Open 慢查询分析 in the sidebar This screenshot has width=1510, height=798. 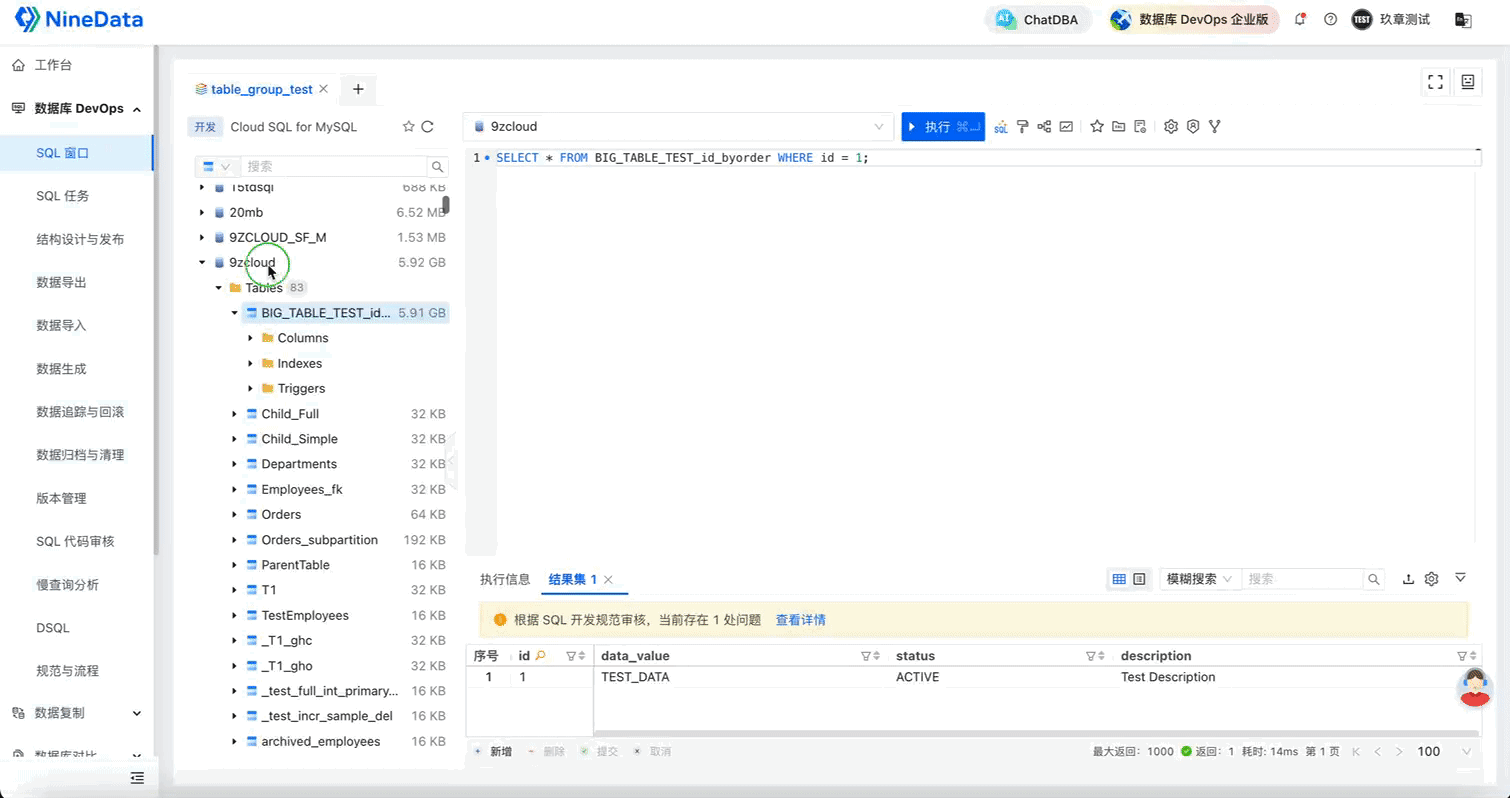click(67, 585)
